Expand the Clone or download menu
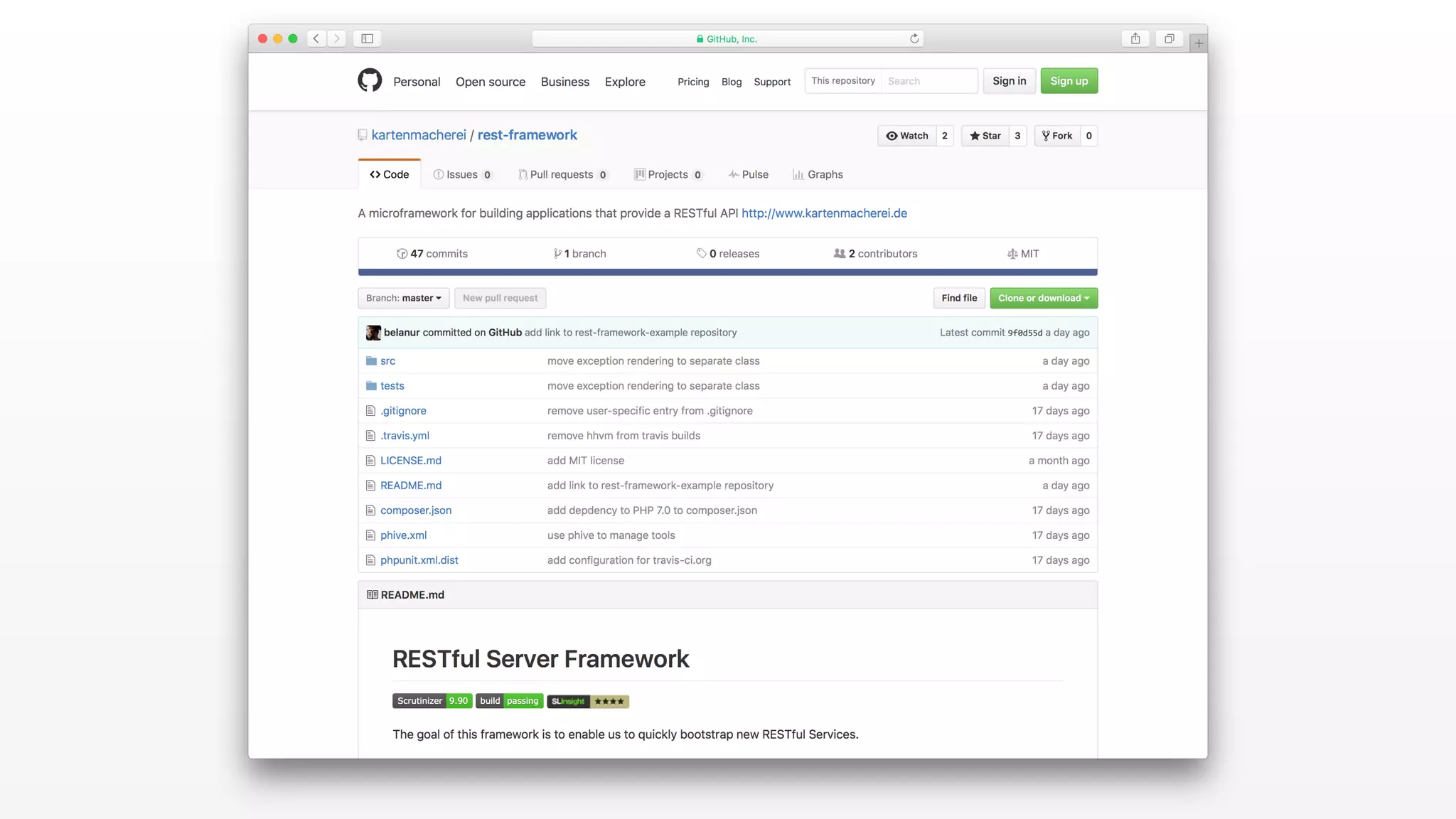This screenshot has height=819, width=1456. tap(1043, 298)
